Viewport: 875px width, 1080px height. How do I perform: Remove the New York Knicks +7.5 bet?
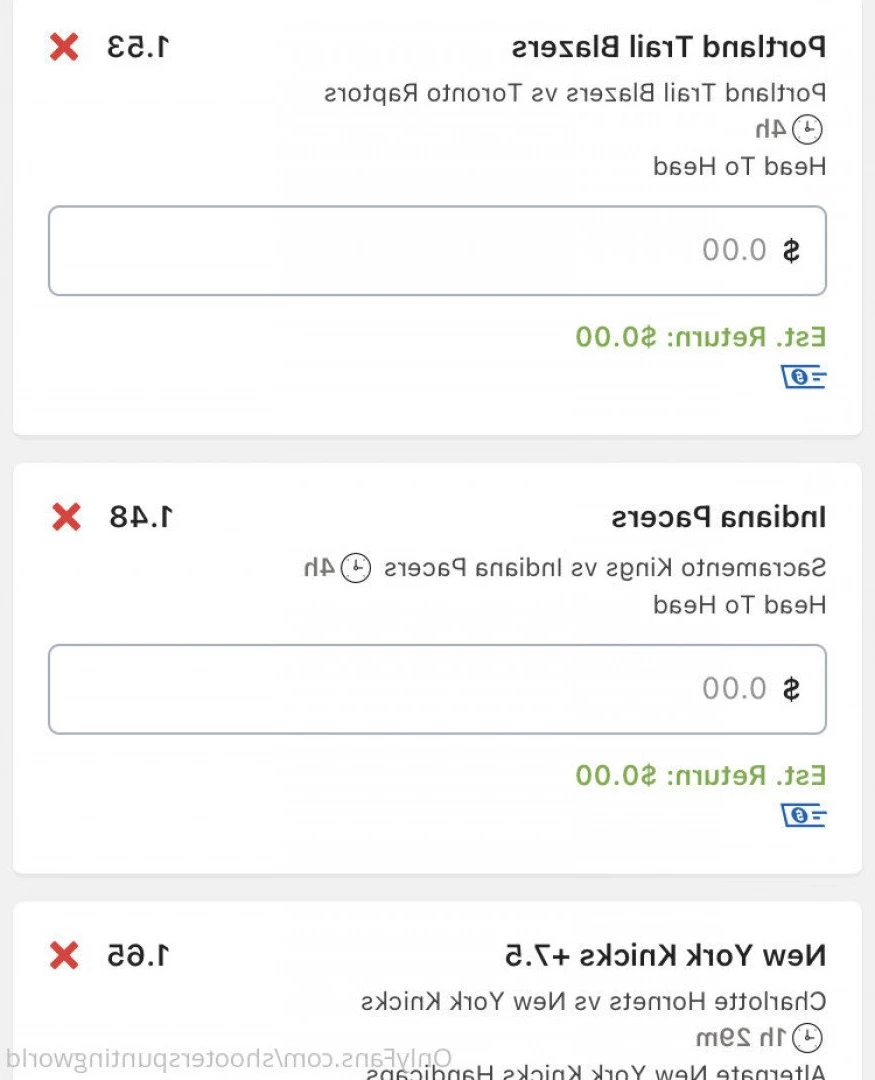pos(64,956)
